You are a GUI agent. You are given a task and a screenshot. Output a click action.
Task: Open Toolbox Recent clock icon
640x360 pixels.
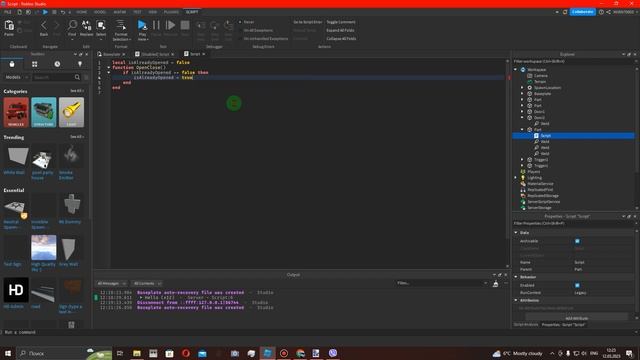57,64
